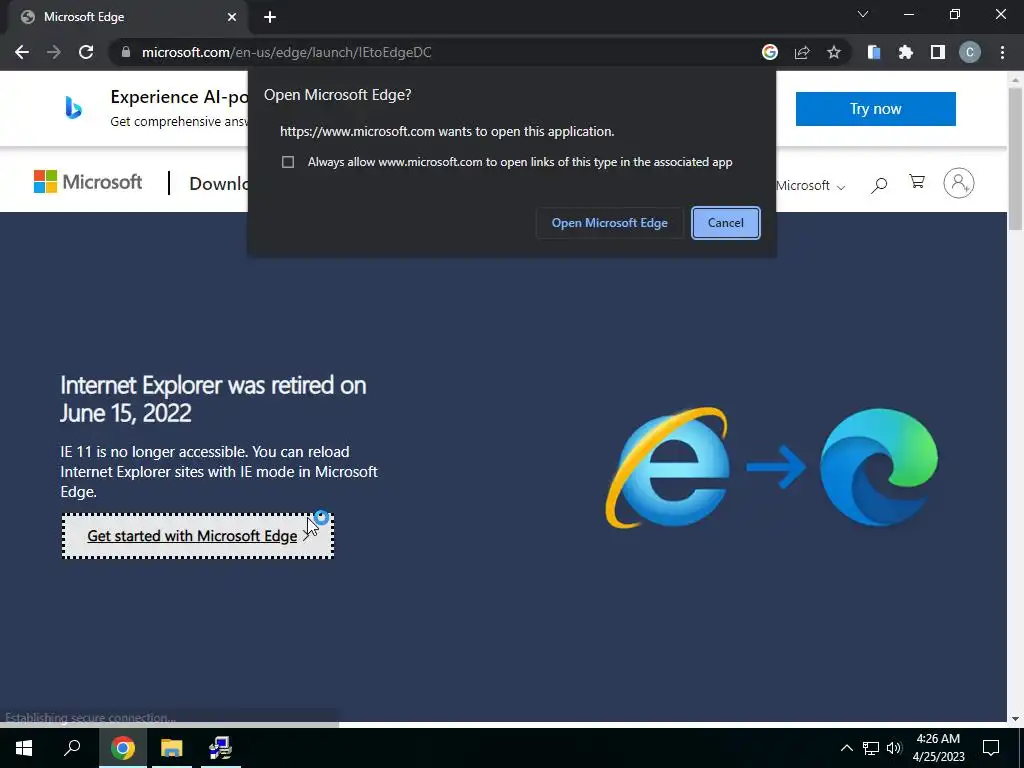Click the Download text in Microsoft header

(x=218, y=184)
